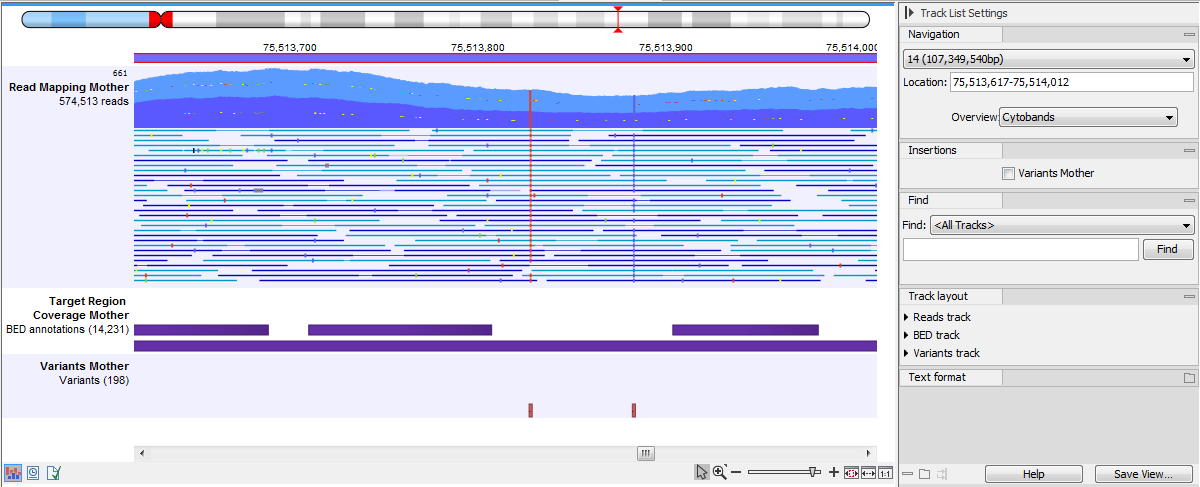Click the 1:1 zoom to base level icon

(x=885, y=472)
